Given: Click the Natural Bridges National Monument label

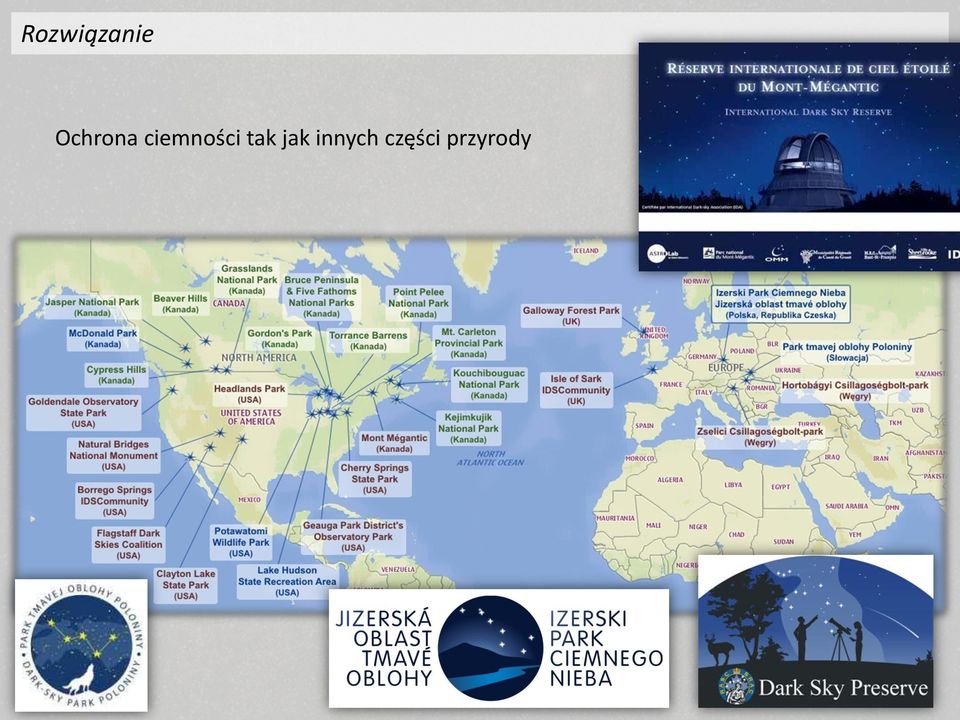Looking at the screenshot, I should click(113, 456).
